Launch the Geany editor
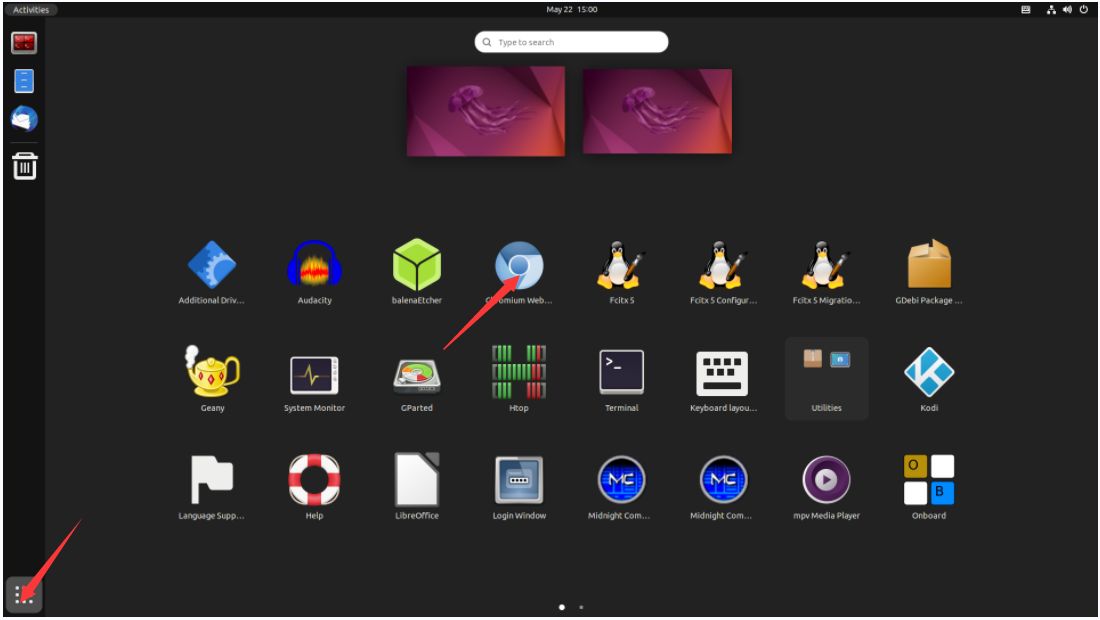This screenshot has height=620, width=1100. tap(212, 373)
